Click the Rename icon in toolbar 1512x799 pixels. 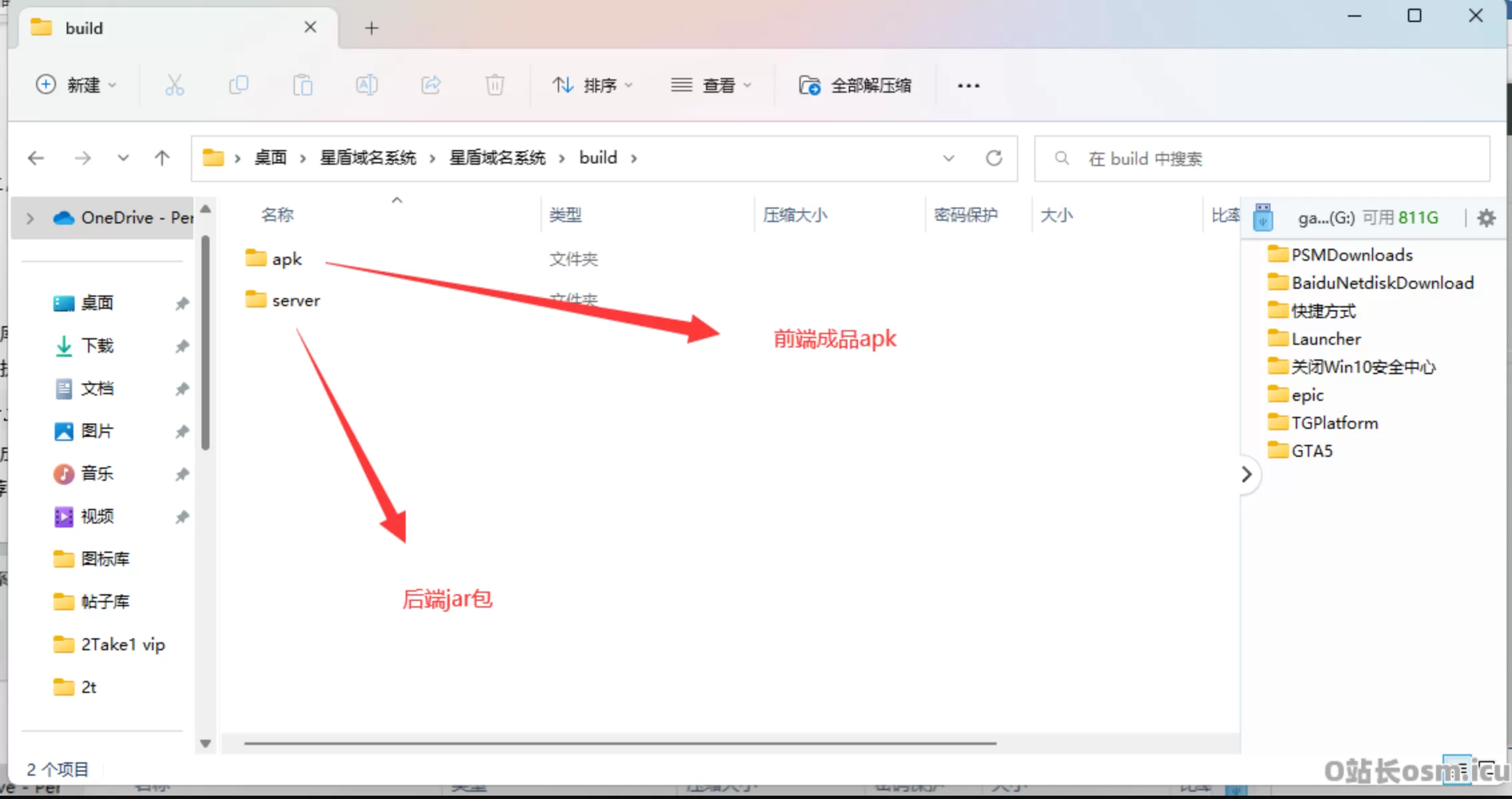click(366, 85)
